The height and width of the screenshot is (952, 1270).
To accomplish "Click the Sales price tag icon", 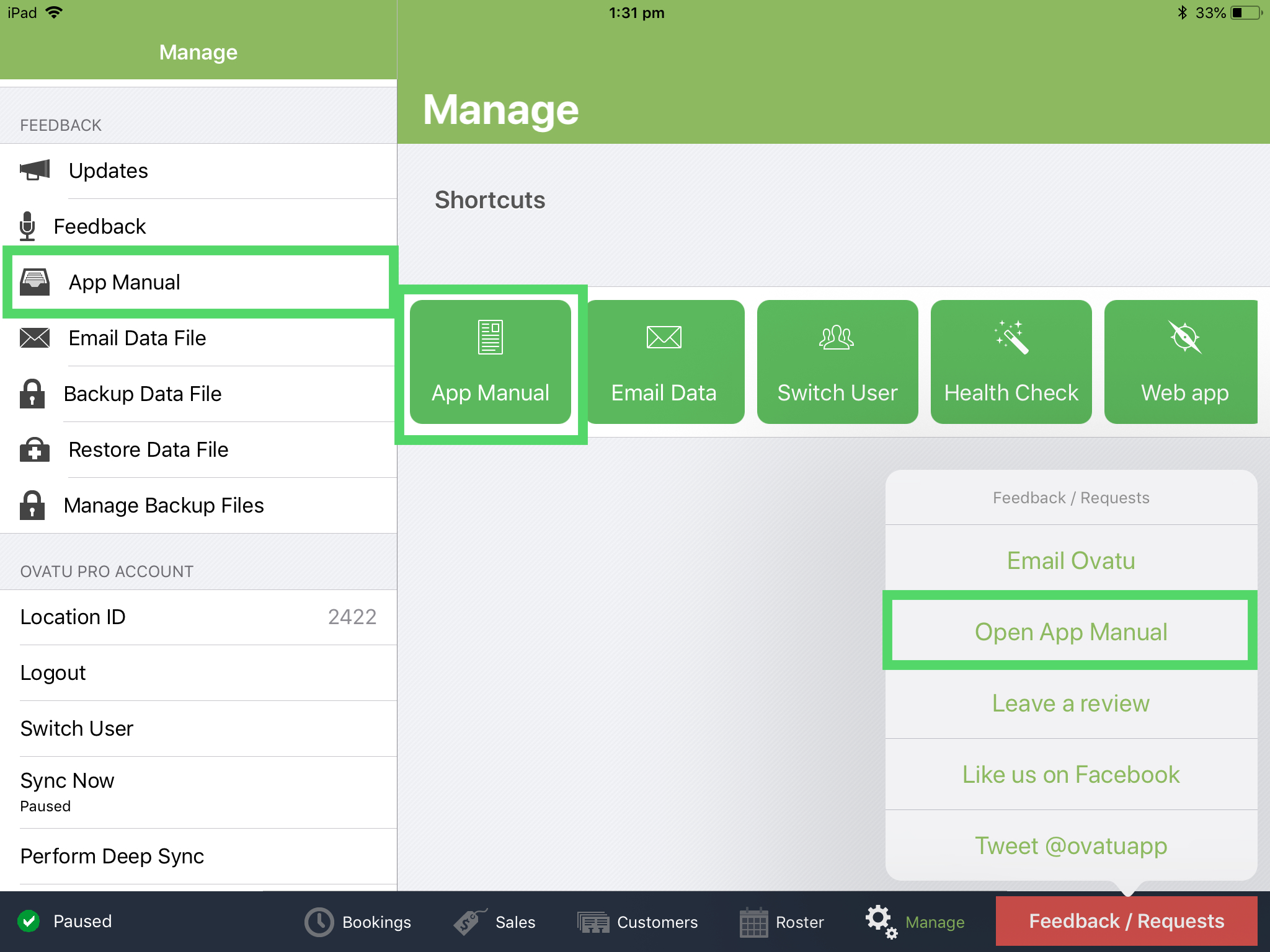I will (x=469, y=922).
